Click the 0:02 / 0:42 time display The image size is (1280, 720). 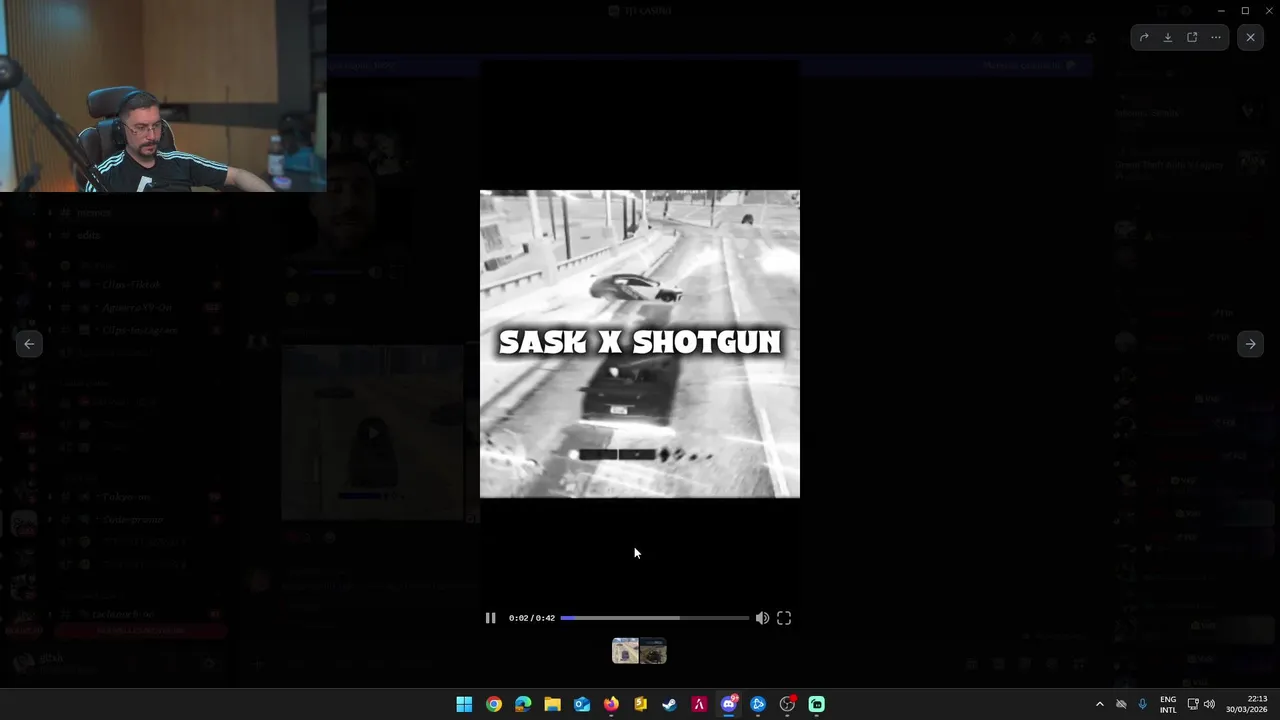point(531,618)
